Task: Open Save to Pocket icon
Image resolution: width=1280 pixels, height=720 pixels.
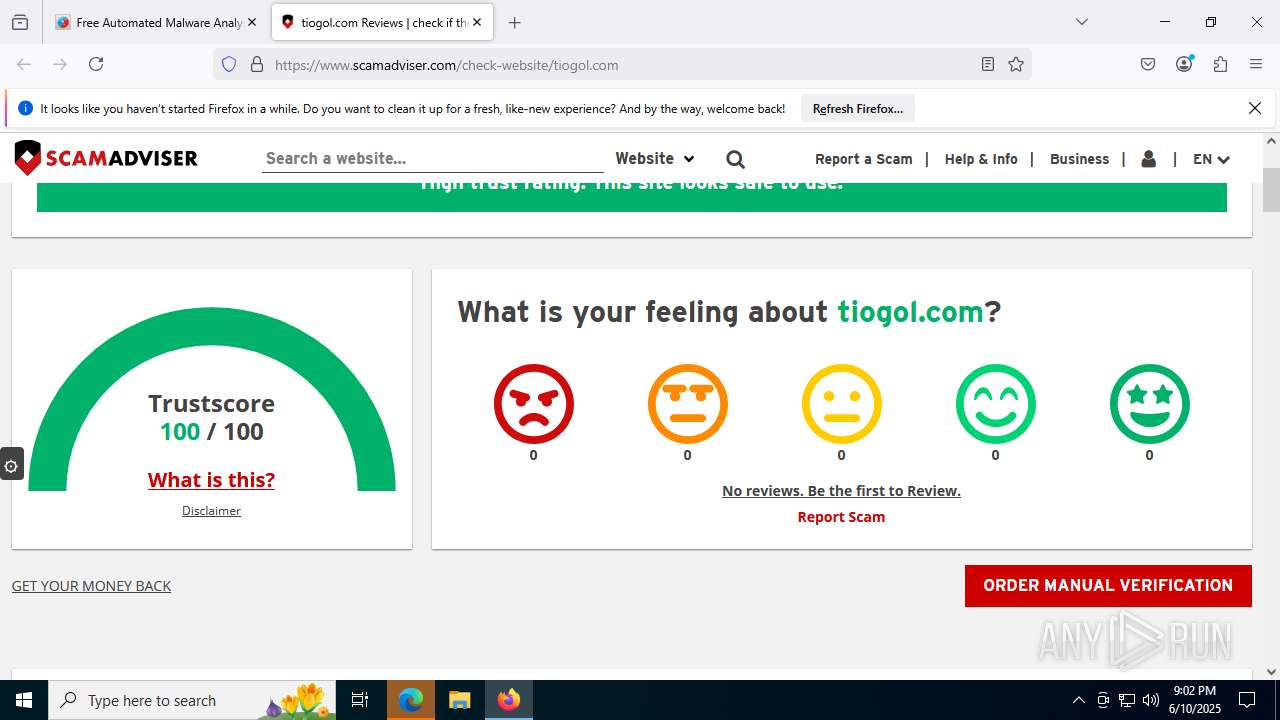Action: coord(1148,64)
